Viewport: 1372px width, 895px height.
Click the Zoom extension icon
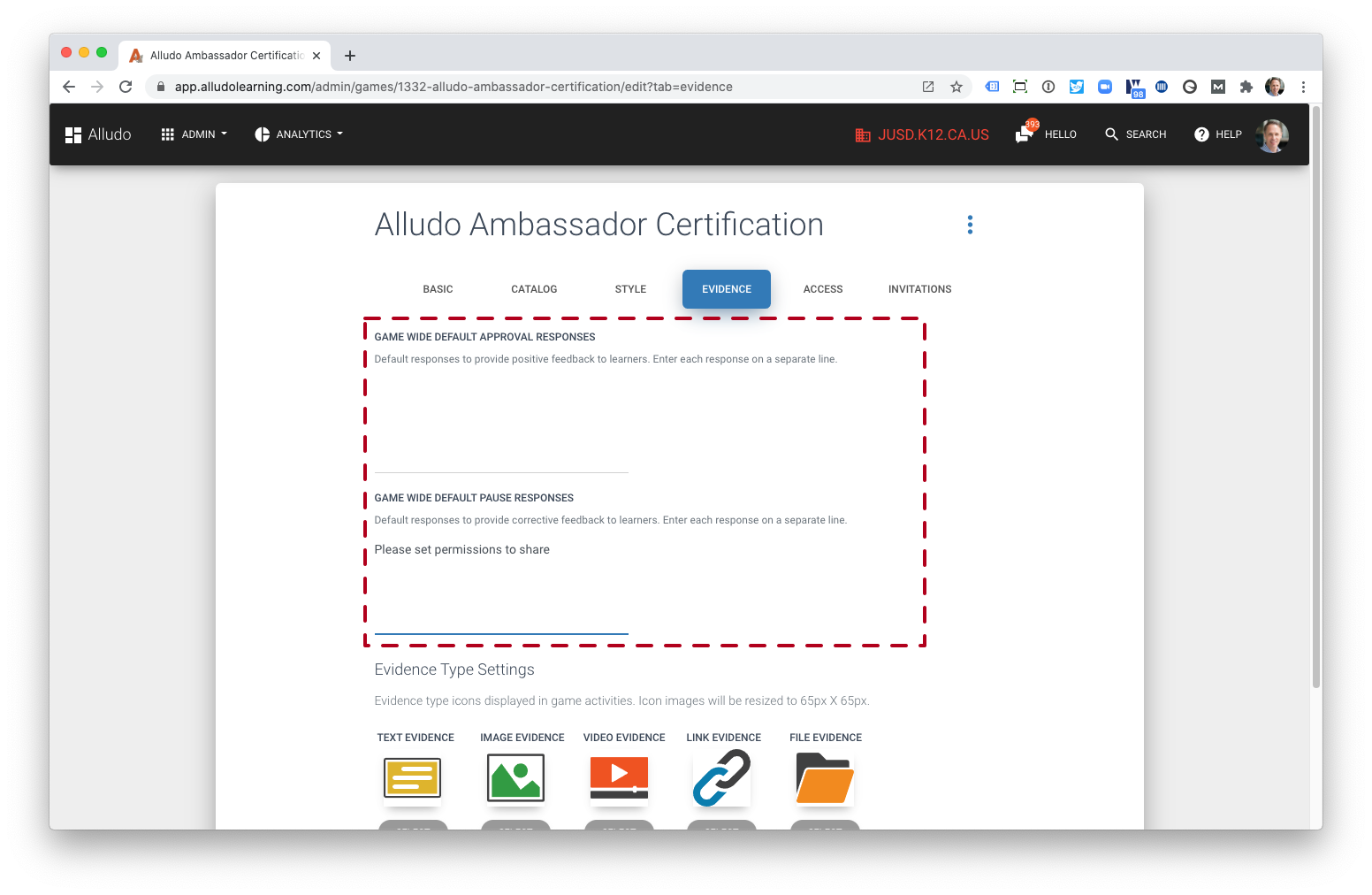coord(1105,87)
